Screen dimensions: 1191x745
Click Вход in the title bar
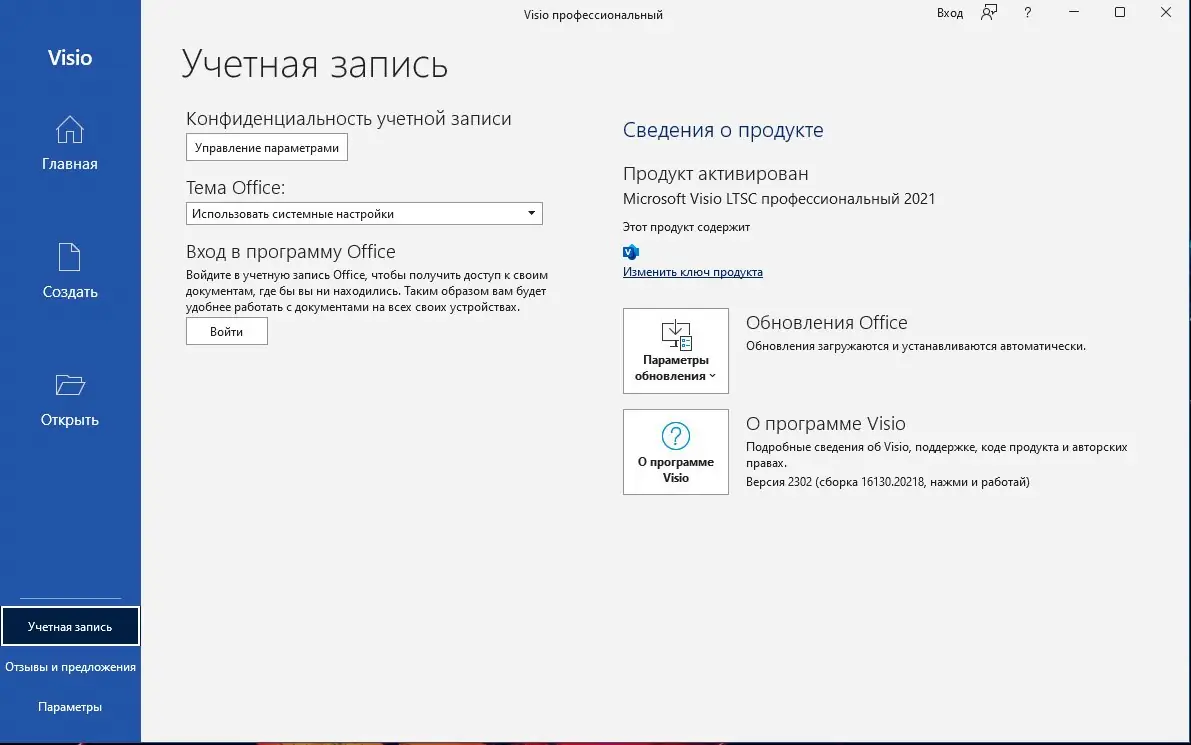tap(948, 13)
